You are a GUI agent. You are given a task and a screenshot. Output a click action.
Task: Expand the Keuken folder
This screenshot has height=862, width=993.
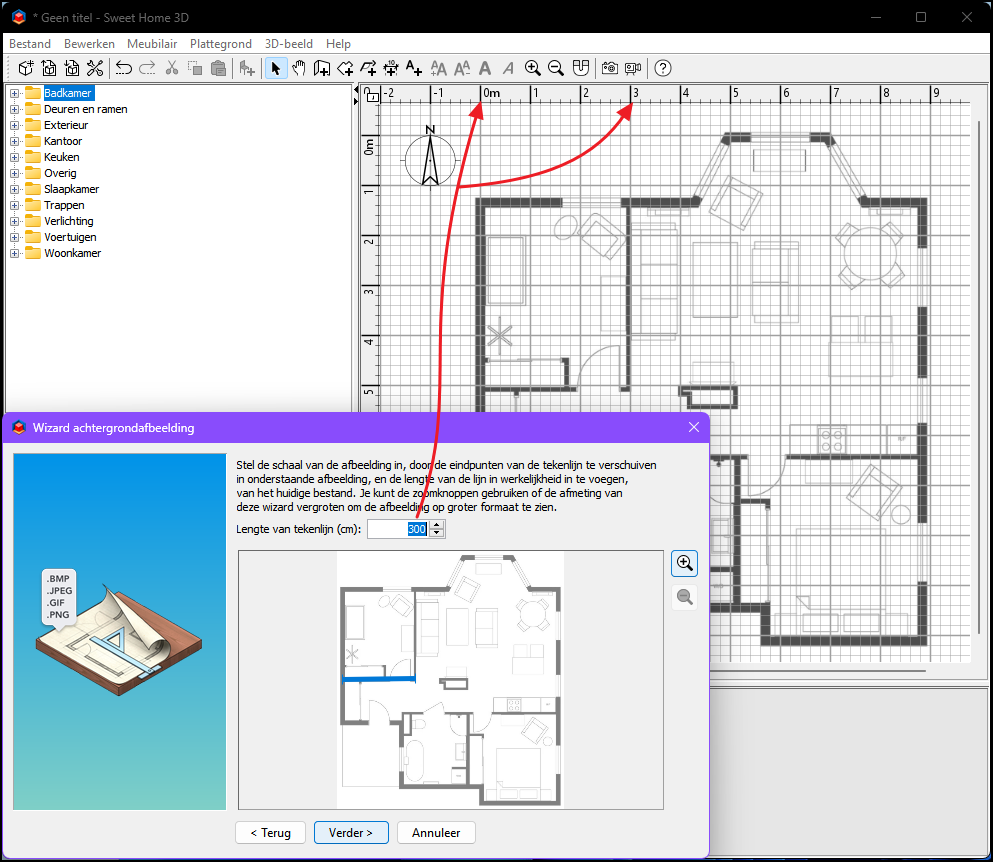(15, 157)
